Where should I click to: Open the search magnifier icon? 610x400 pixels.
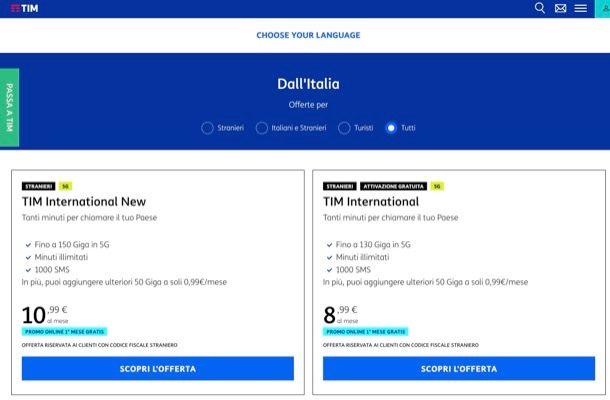click(x=540, y=8)
